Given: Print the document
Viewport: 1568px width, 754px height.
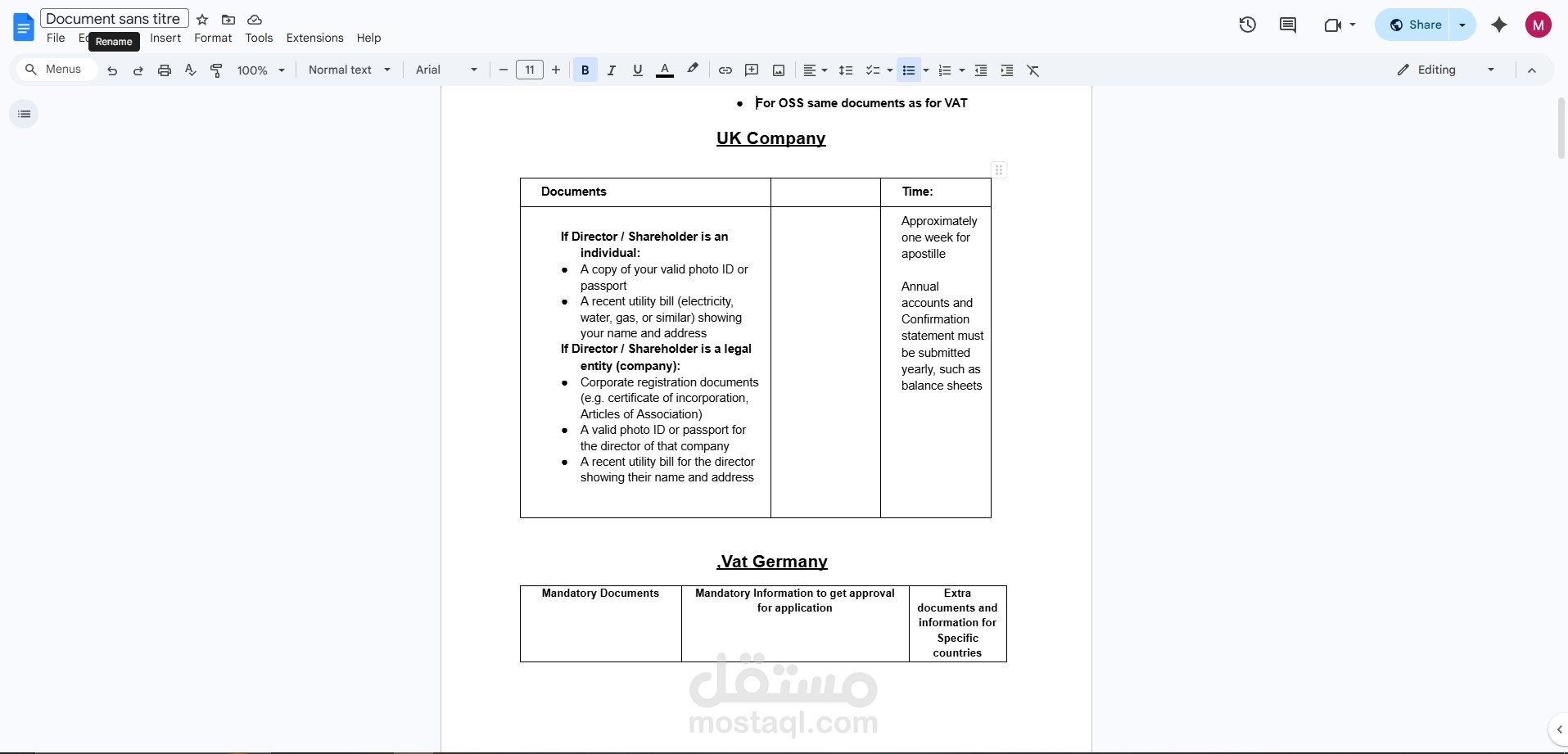Looking at the screenshot, I should pyautogui.click(x=165, y=70).
